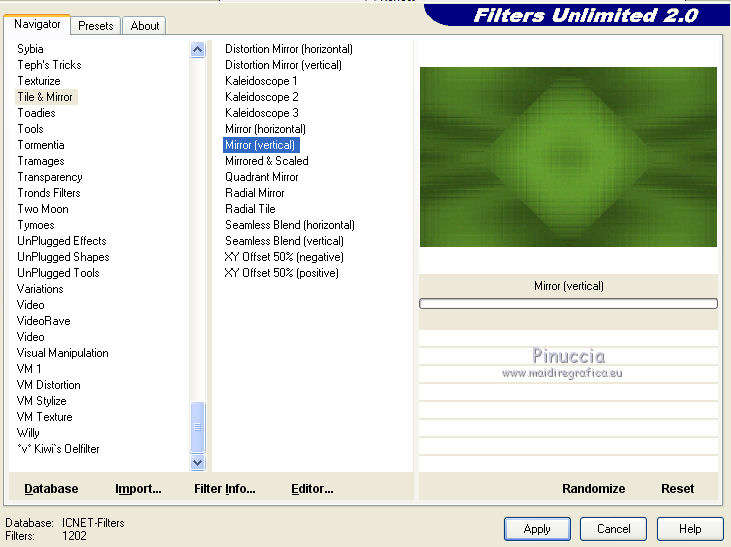
Task: Choose Radial Mirror filter
Action: tap(255, 193)
